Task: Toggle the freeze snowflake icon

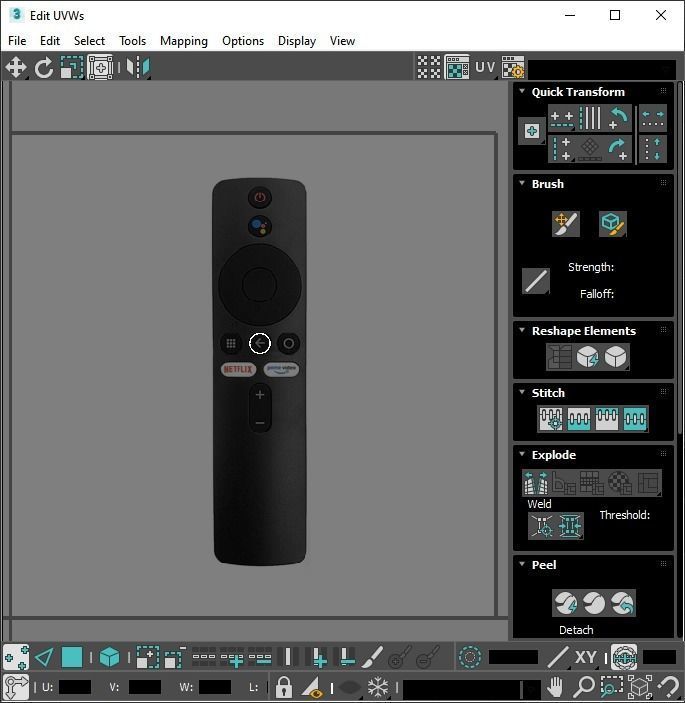Action: click(378, 687)
